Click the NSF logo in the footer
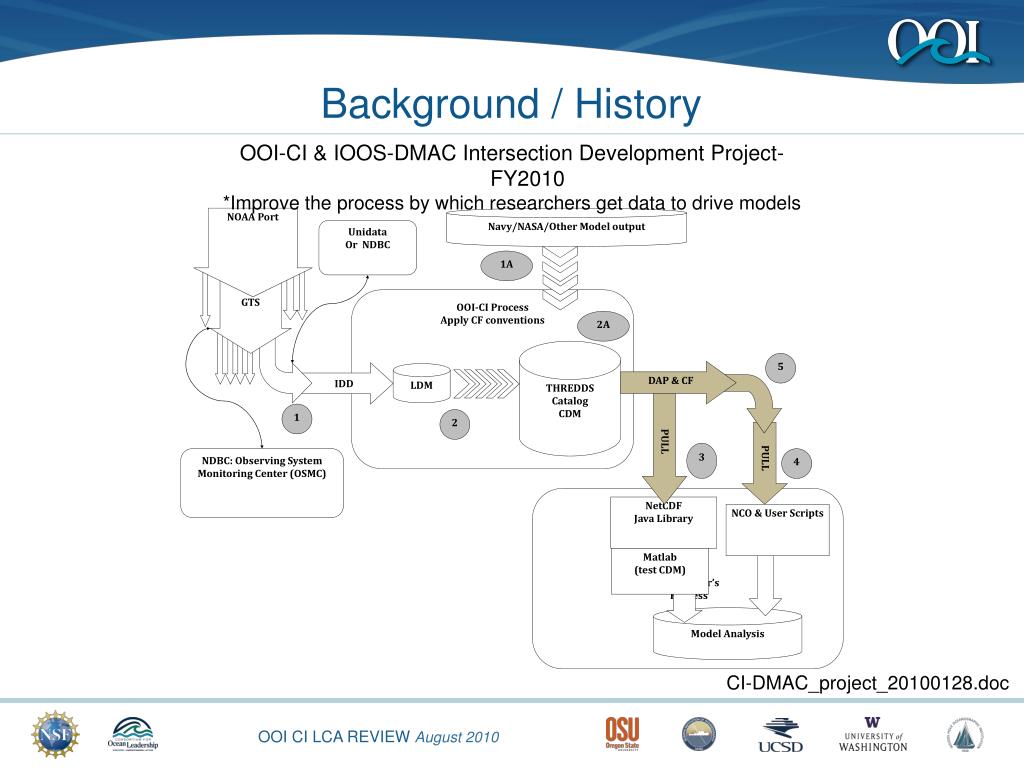Screen dimensions: 1024x768 pyautogui.click(x=56, y=735)
